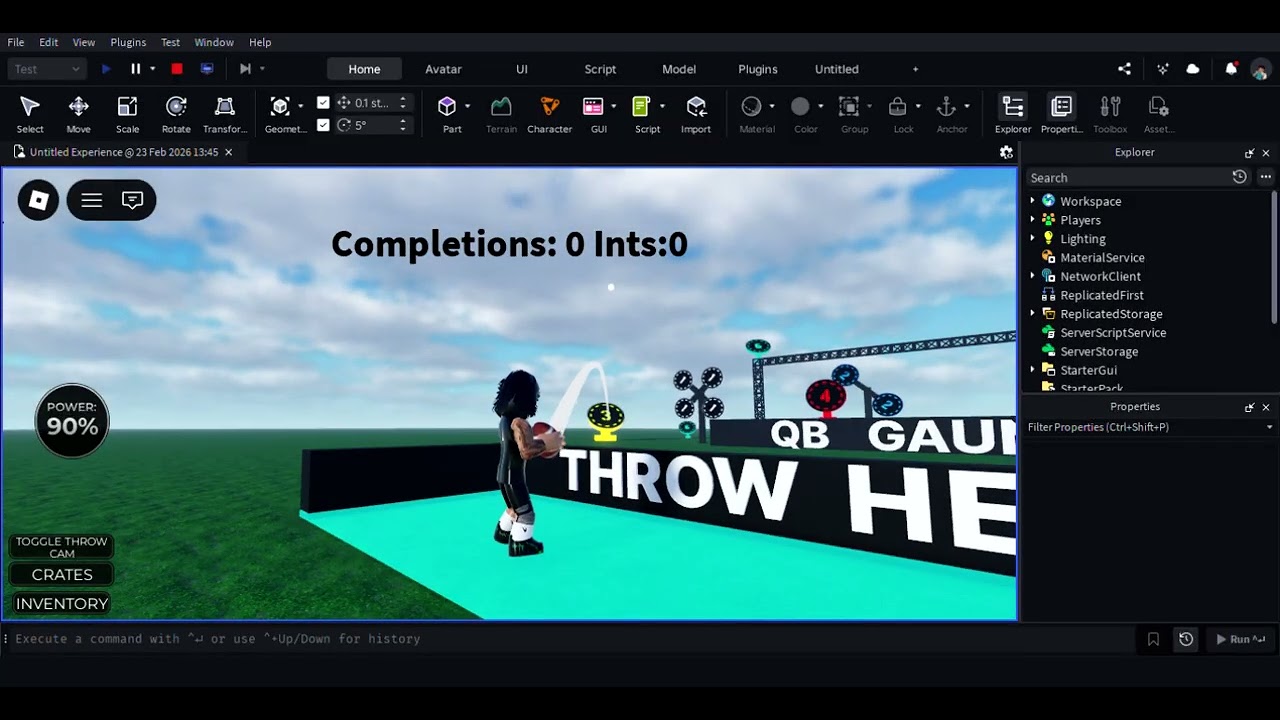Open the Character tool
1280x720 pixels.
[549, 114]
